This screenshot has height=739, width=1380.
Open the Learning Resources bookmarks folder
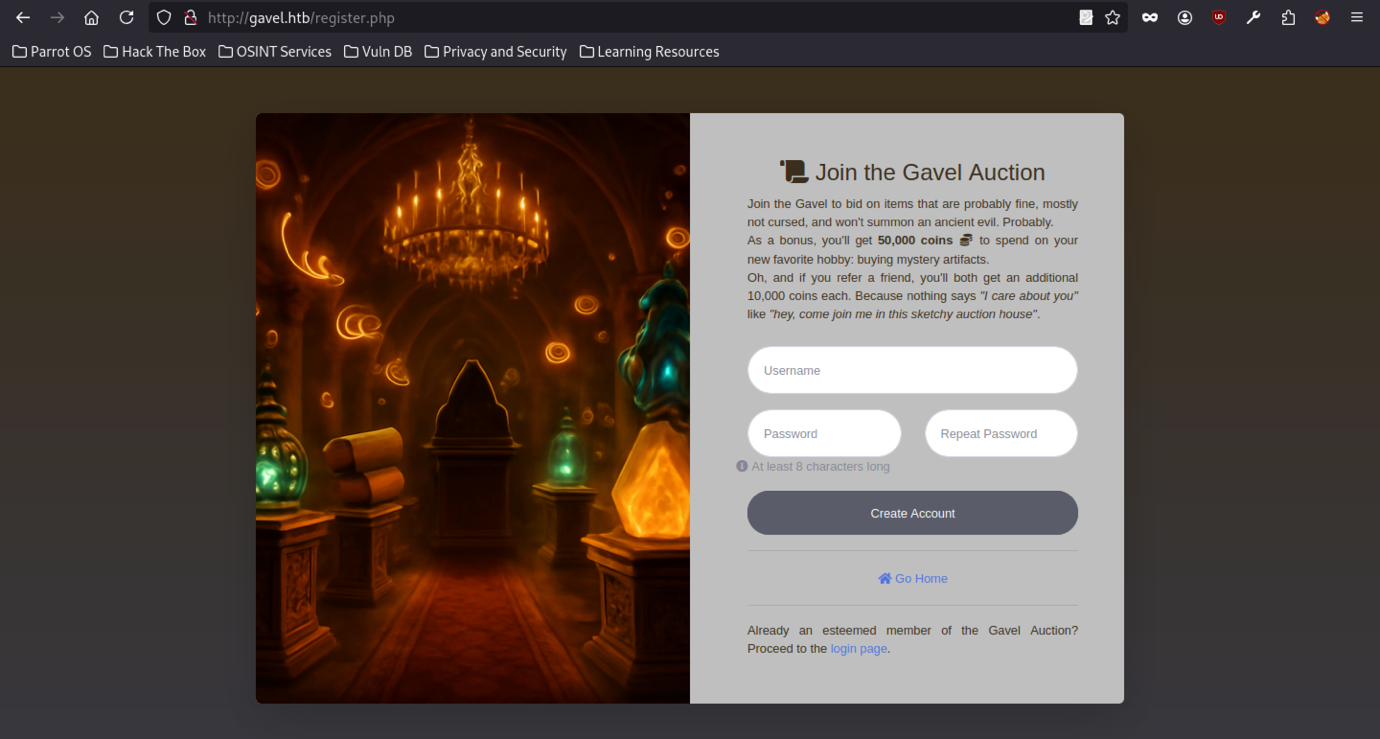[x=649, y=52]
